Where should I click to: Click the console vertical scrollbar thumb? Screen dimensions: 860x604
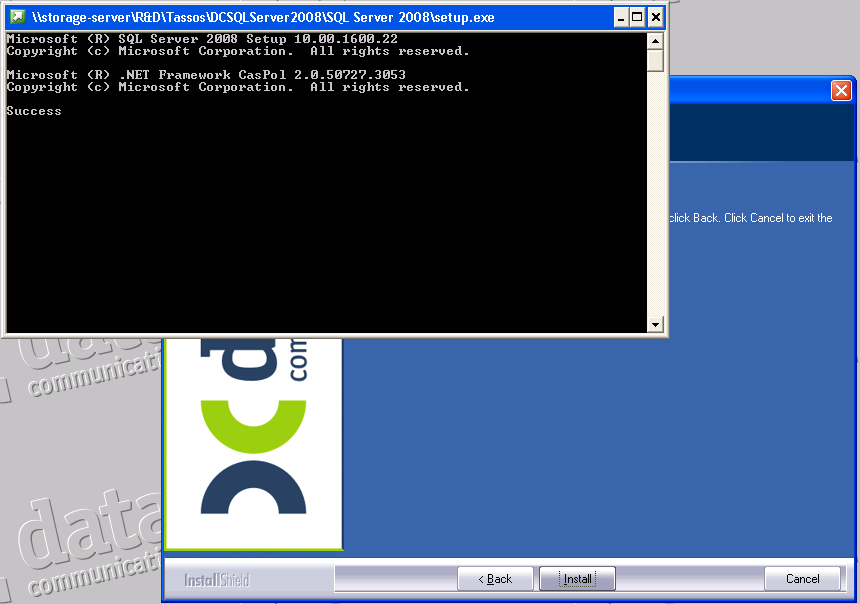tap(655, 60)
